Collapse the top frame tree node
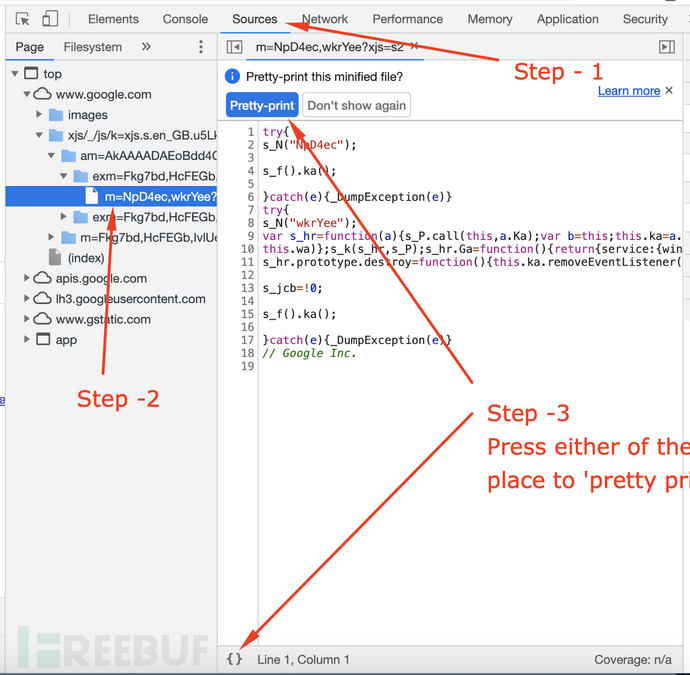The width and height of the screenshot is (690, 675). [15, 73]
